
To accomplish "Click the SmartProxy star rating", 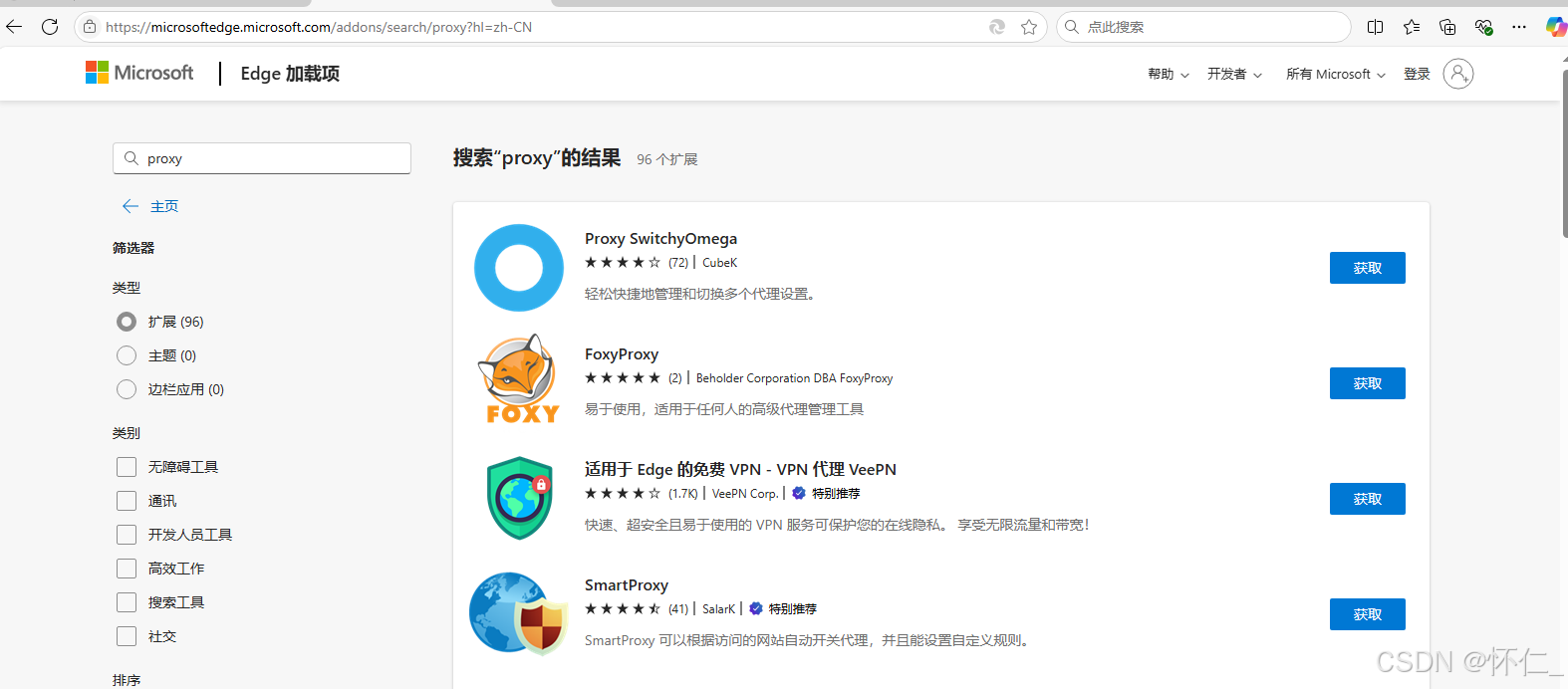I will tap(623, 609).
